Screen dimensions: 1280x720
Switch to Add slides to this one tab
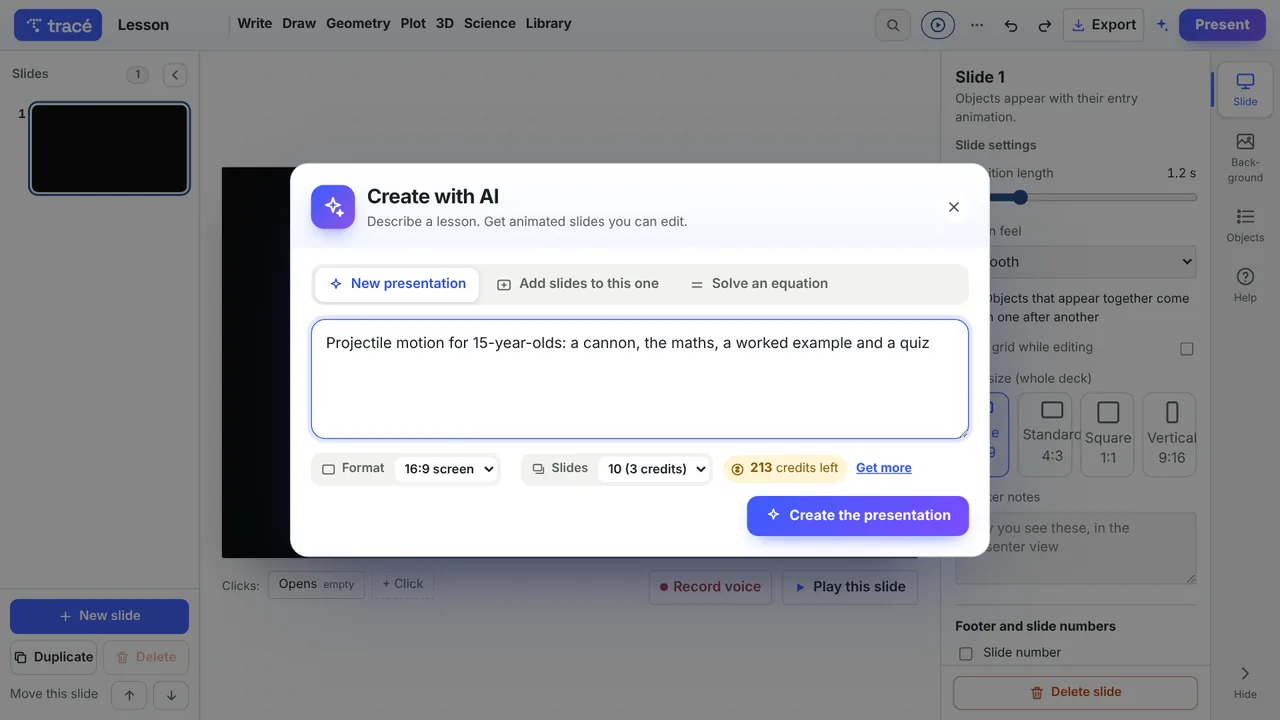point(578,284)
